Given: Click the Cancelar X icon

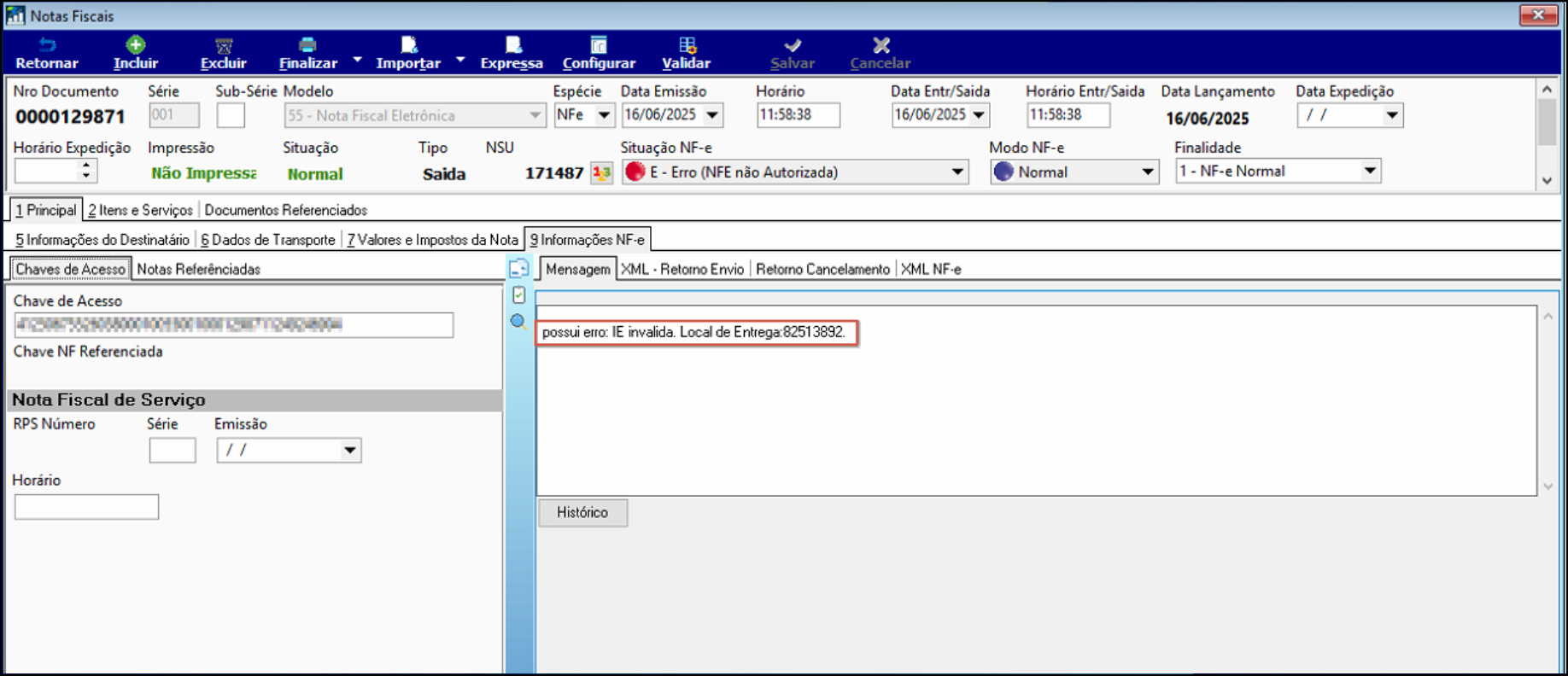Looking at the screenshot, I should pos(881,44).
